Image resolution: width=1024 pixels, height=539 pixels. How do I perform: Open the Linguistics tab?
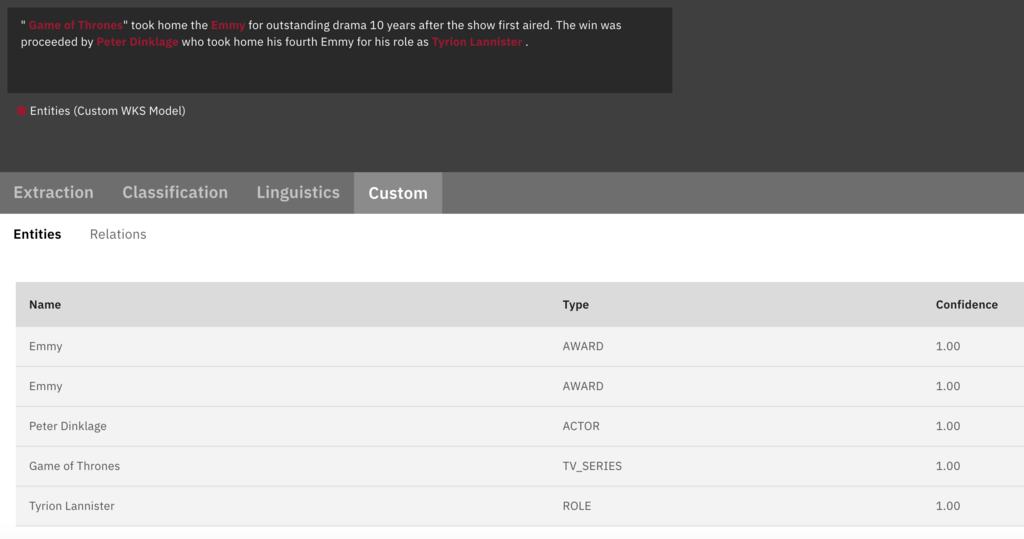pyautogui.click(x=298, y=193)
